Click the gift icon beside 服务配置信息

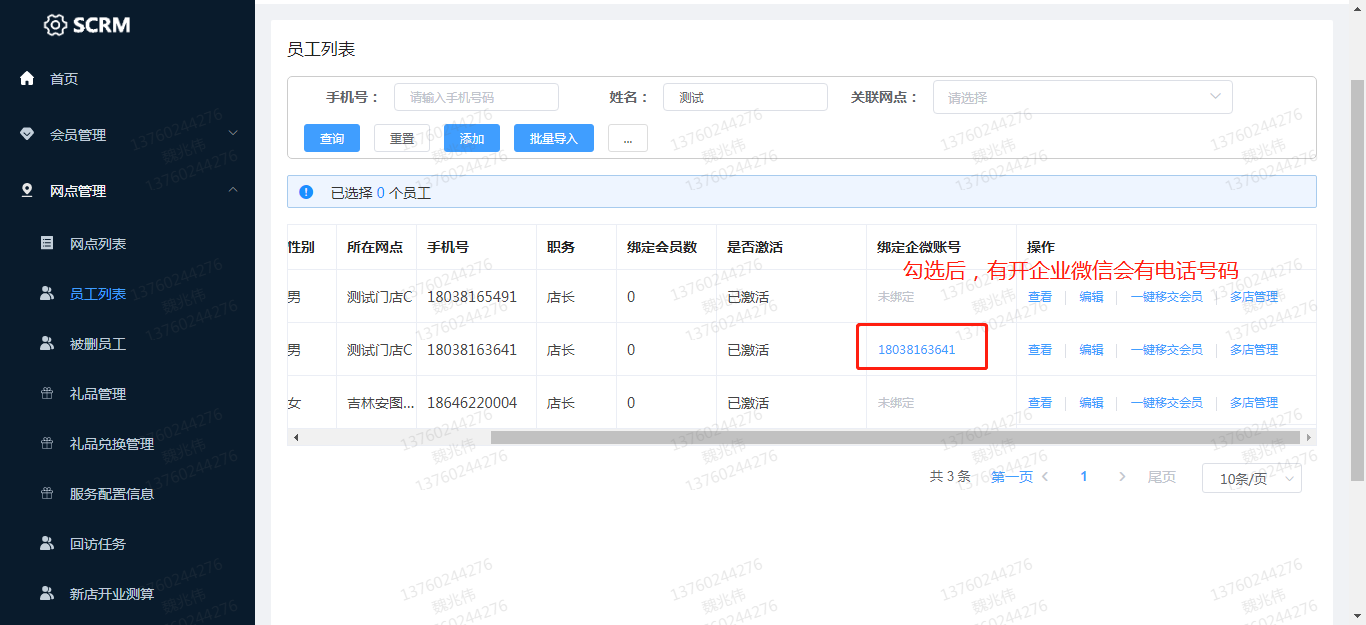tap(47, 493)
